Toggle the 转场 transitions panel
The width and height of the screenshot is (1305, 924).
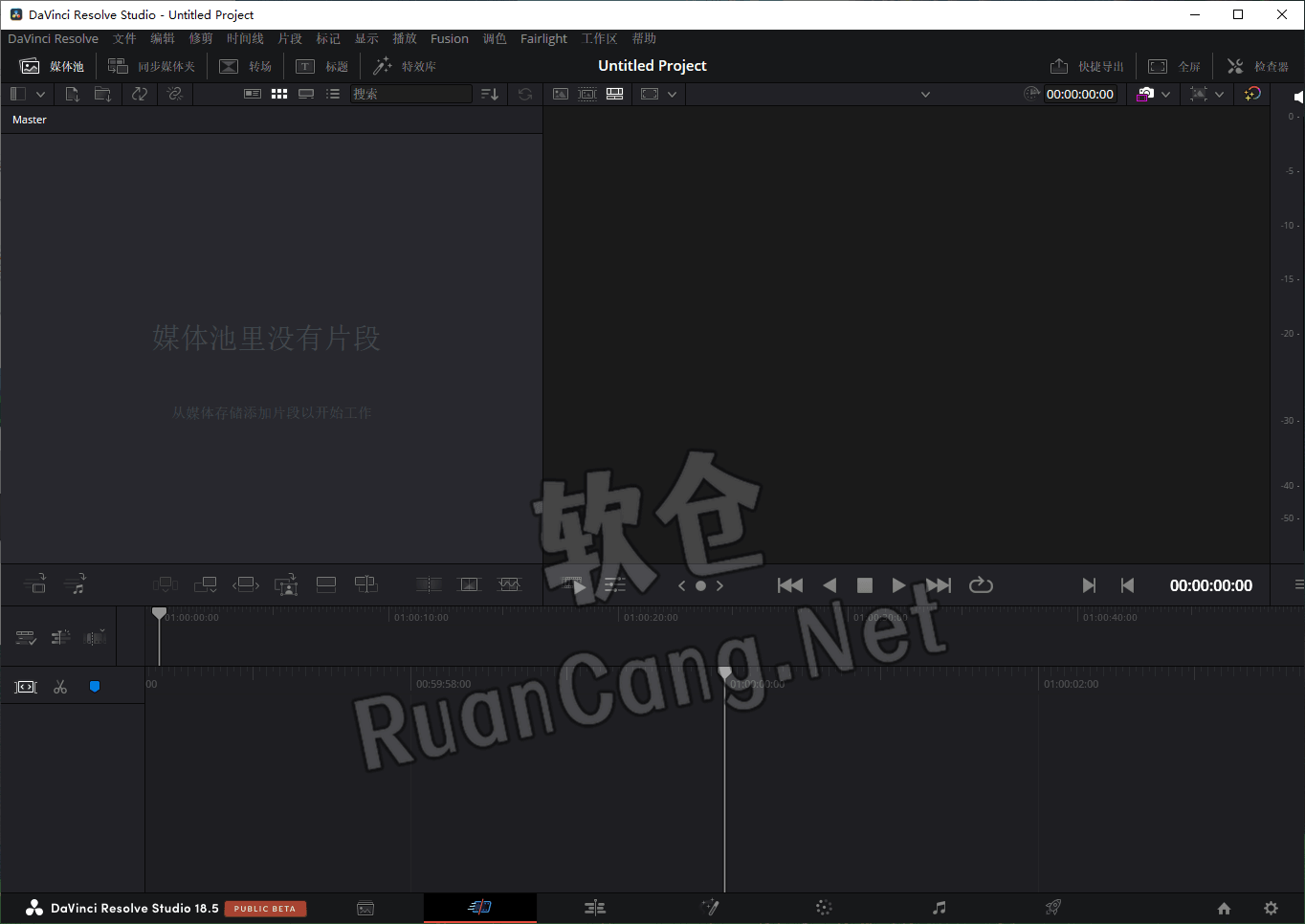pyautogui.click(x=246, y=66)
